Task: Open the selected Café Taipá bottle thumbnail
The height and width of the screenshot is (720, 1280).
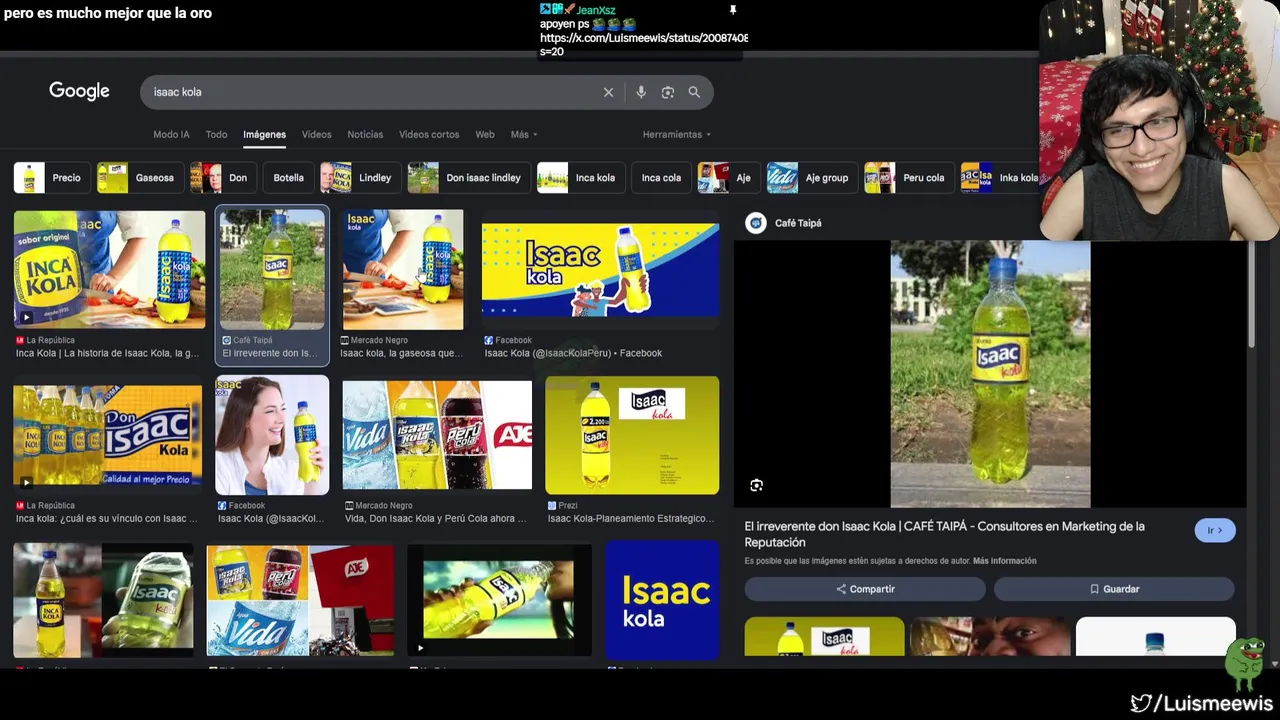Action: point(272,269)
